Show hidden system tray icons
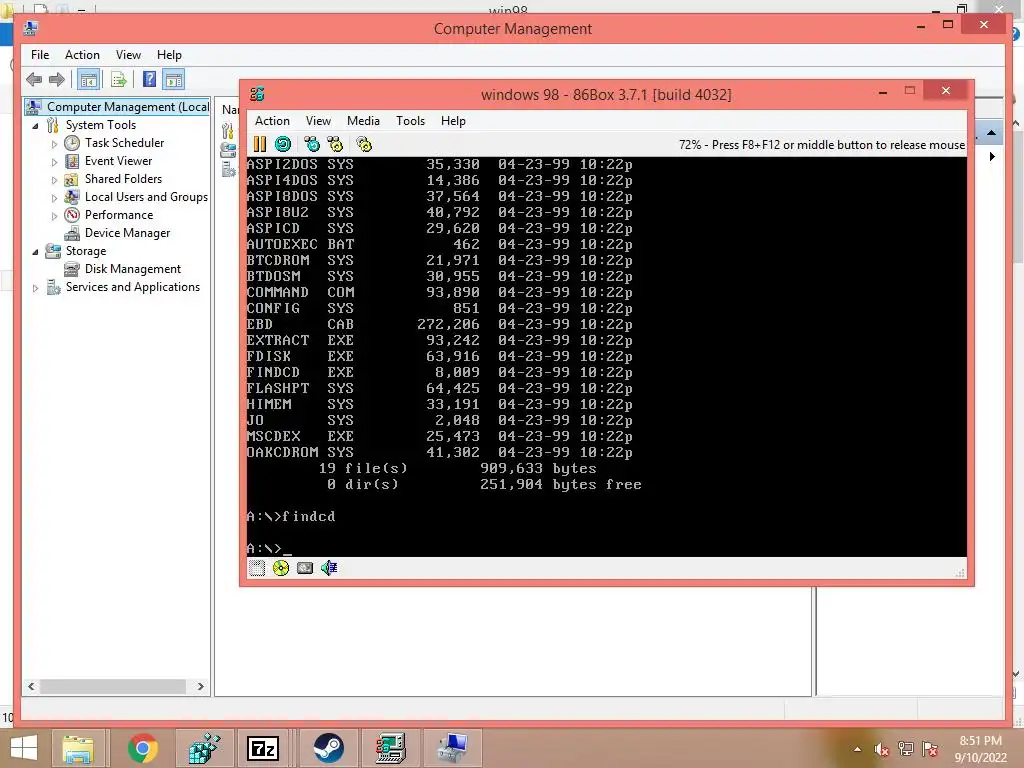This screenshot has width=1024, height=768. [857, 749]
